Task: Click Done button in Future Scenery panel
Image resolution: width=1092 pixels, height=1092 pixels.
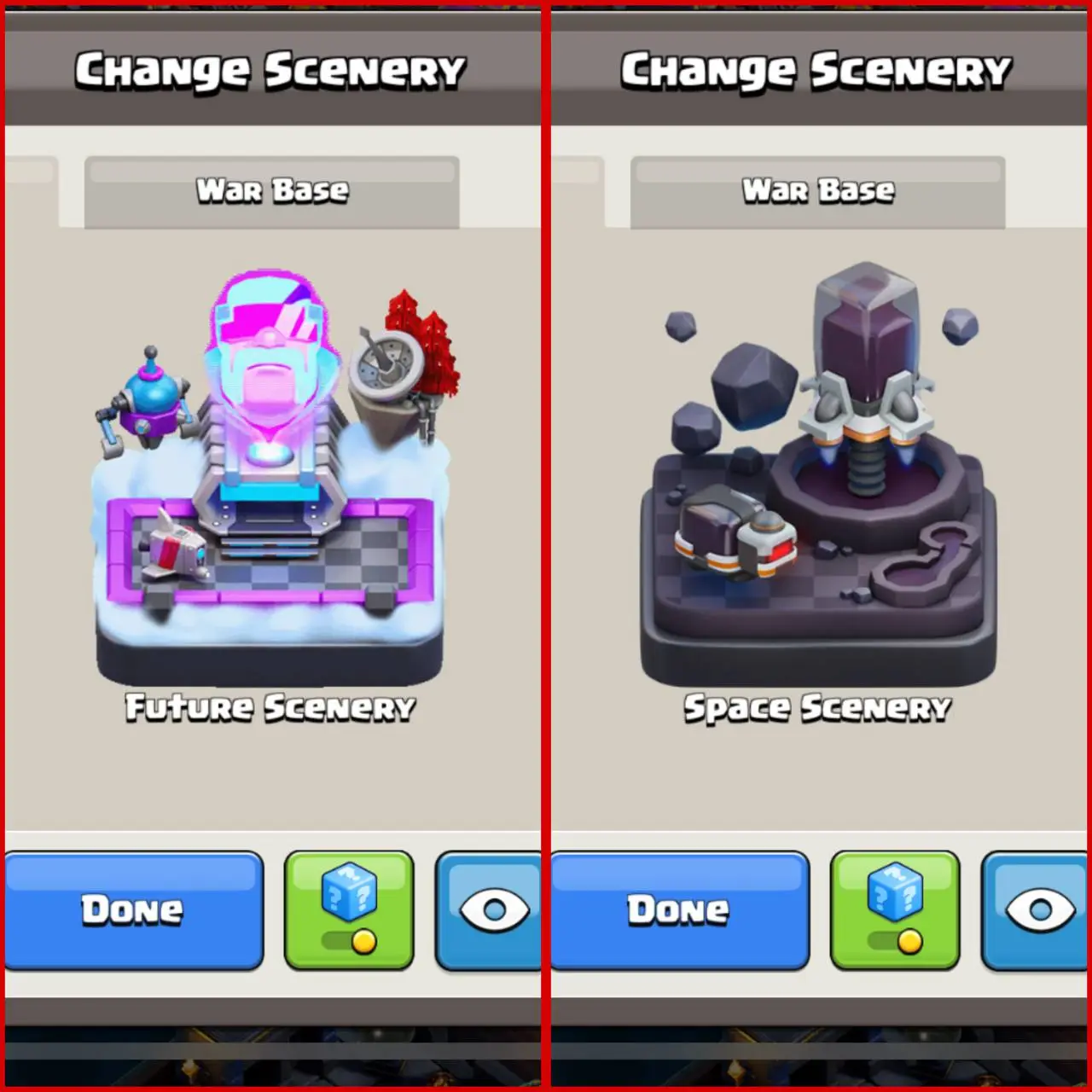Action: point(134,910)
